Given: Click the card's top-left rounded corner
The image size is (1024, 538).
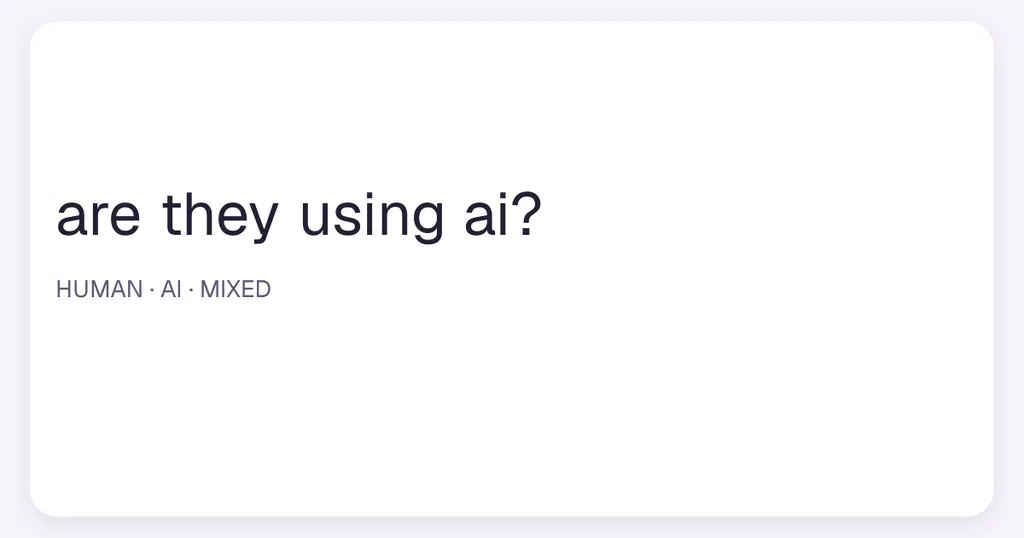Looking at the screenshot, I should pyautogui.click(x=42, y=34).
